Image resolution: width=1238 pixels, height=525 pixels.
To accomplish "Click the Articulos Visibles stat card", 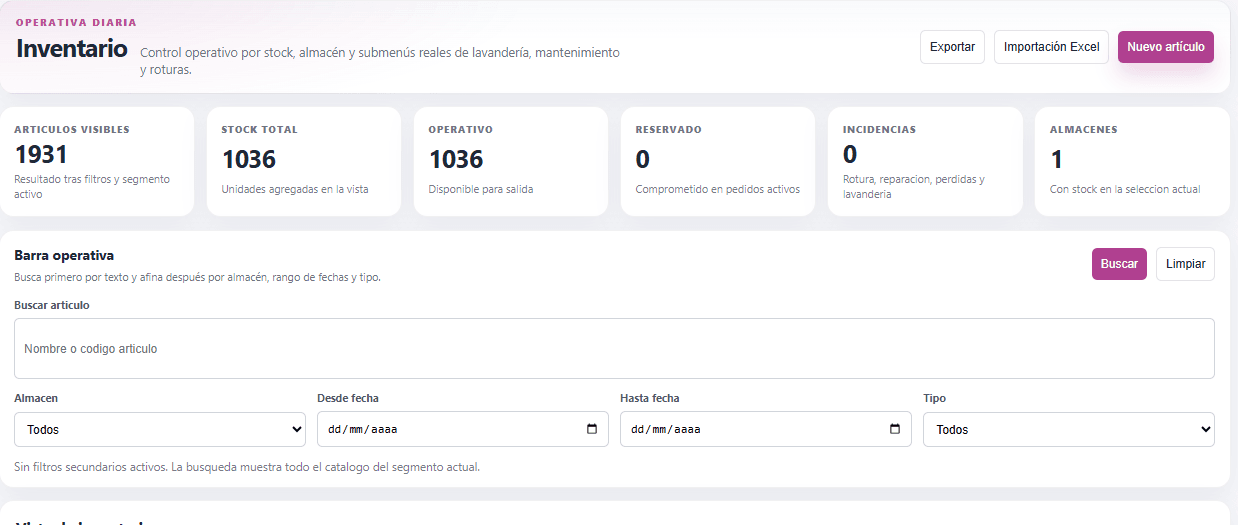I will click(97, 161).
